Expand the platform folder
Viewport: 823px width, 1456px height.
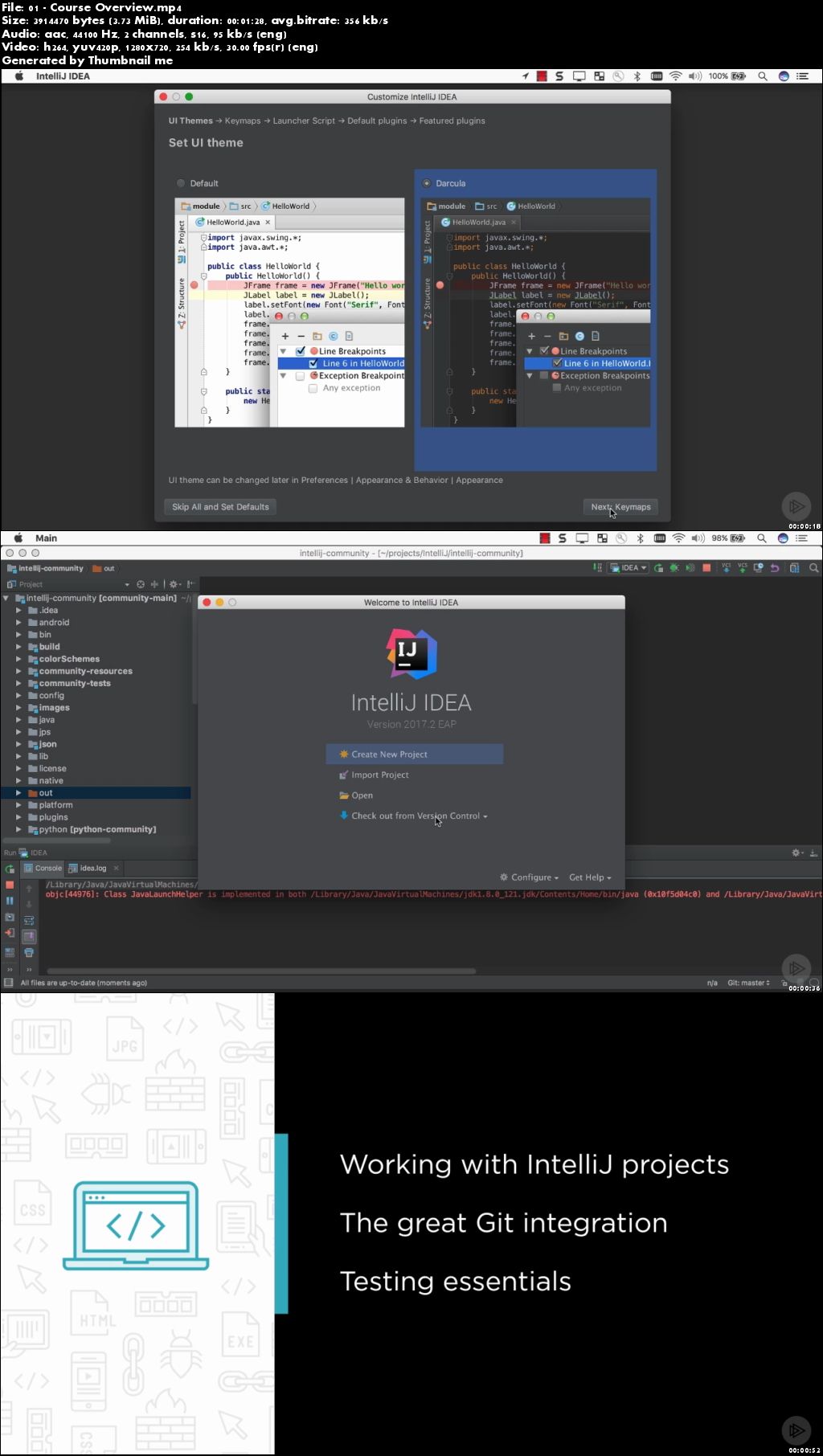click(x=18, y=805)
